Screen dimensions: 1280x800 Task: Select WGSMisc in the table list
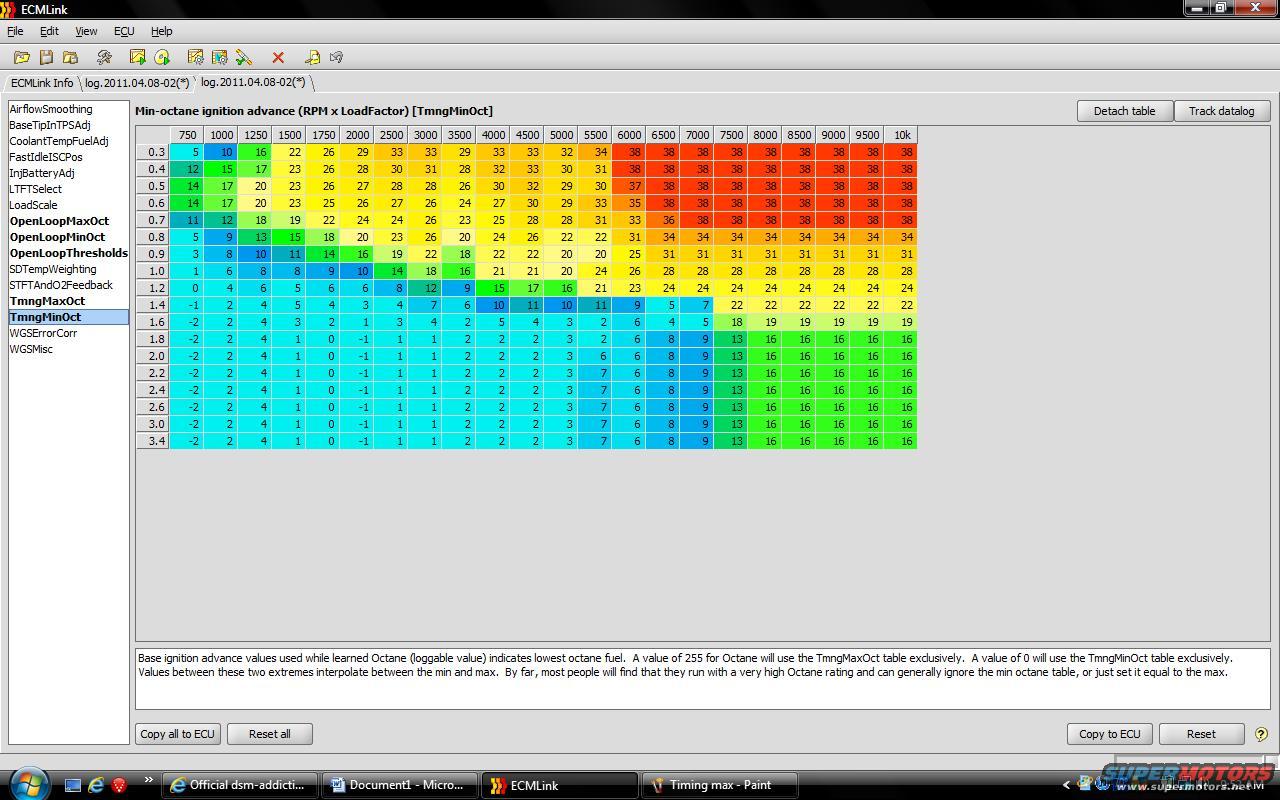[x=31, y=349]
